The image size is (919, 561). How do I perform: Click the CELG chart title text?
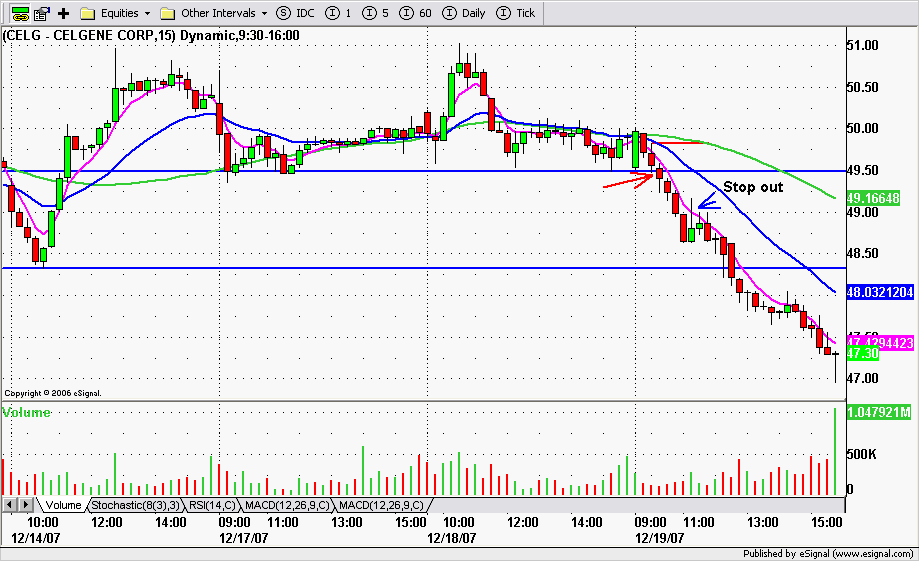[x=151, y=35]
